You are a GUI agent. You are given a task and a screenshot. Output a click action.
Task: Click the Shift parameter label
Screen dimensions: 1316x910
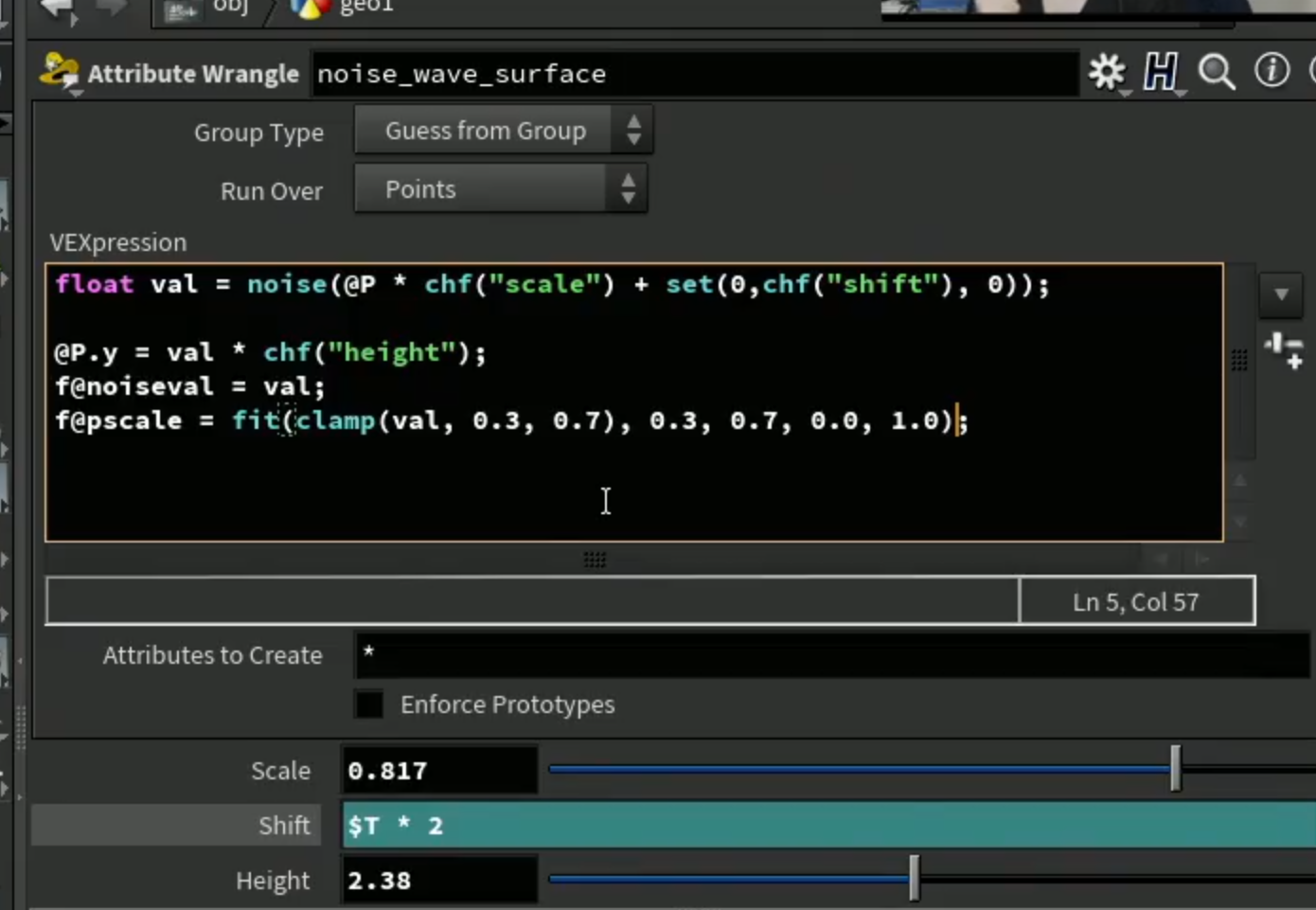[x=284, y=826]
